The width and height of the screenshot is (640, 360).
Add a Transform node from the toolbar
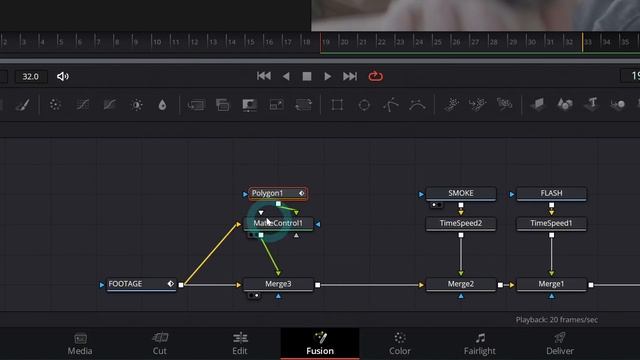coord(303,105)
